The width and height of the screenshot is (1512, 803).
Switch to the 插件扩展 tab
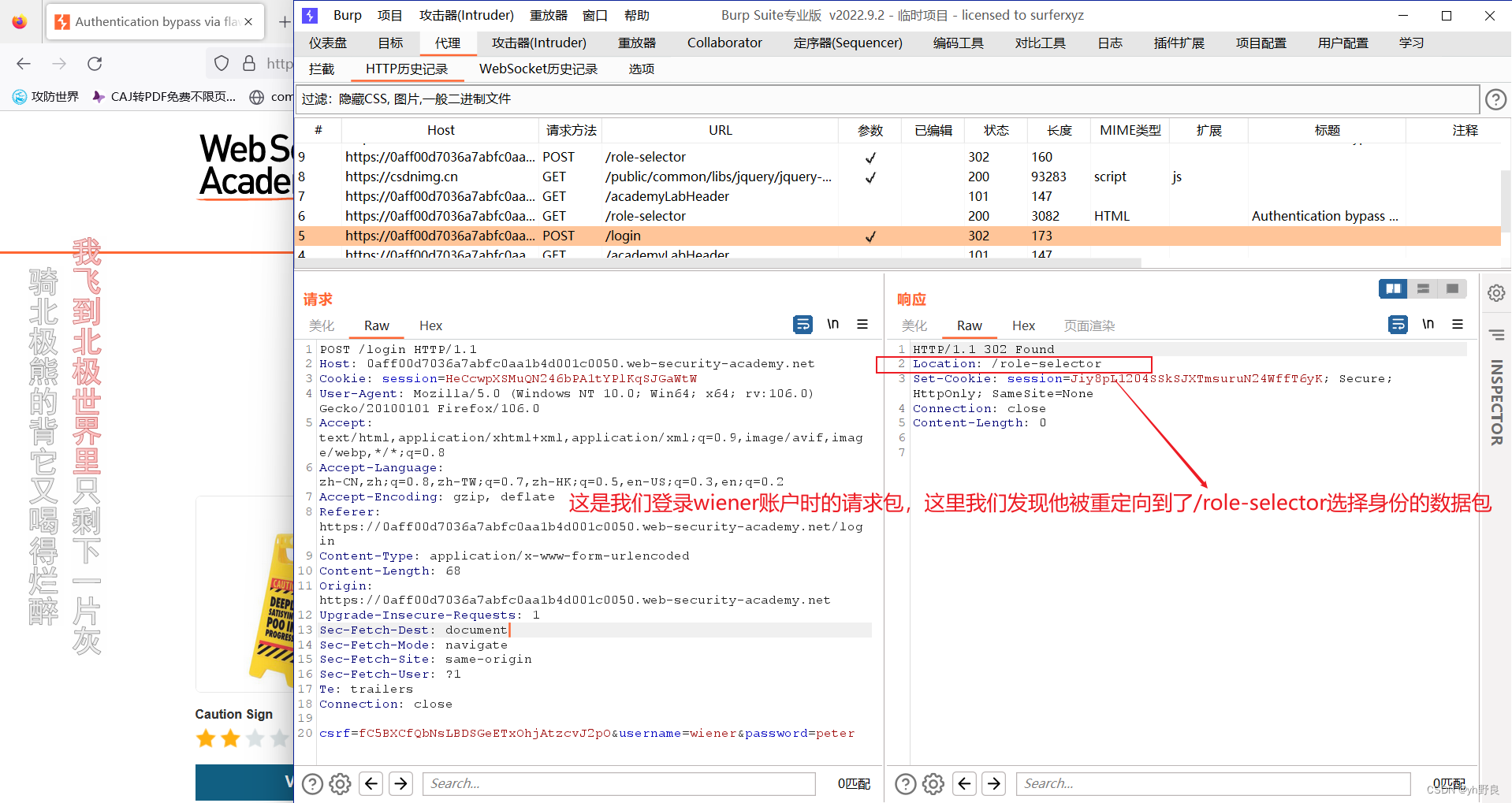pyautogui.click(x=1179, y=43)
